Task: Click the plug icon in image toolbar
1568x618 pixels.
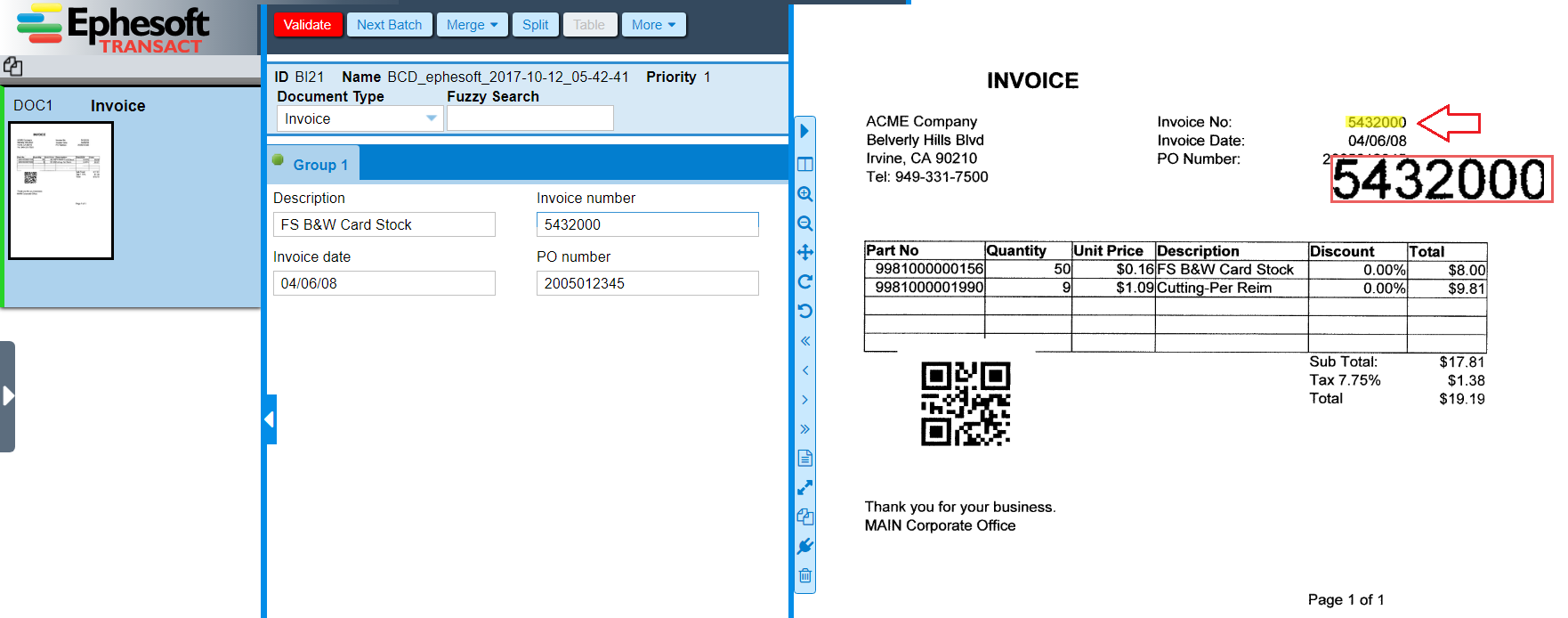Action: [804, 546]
